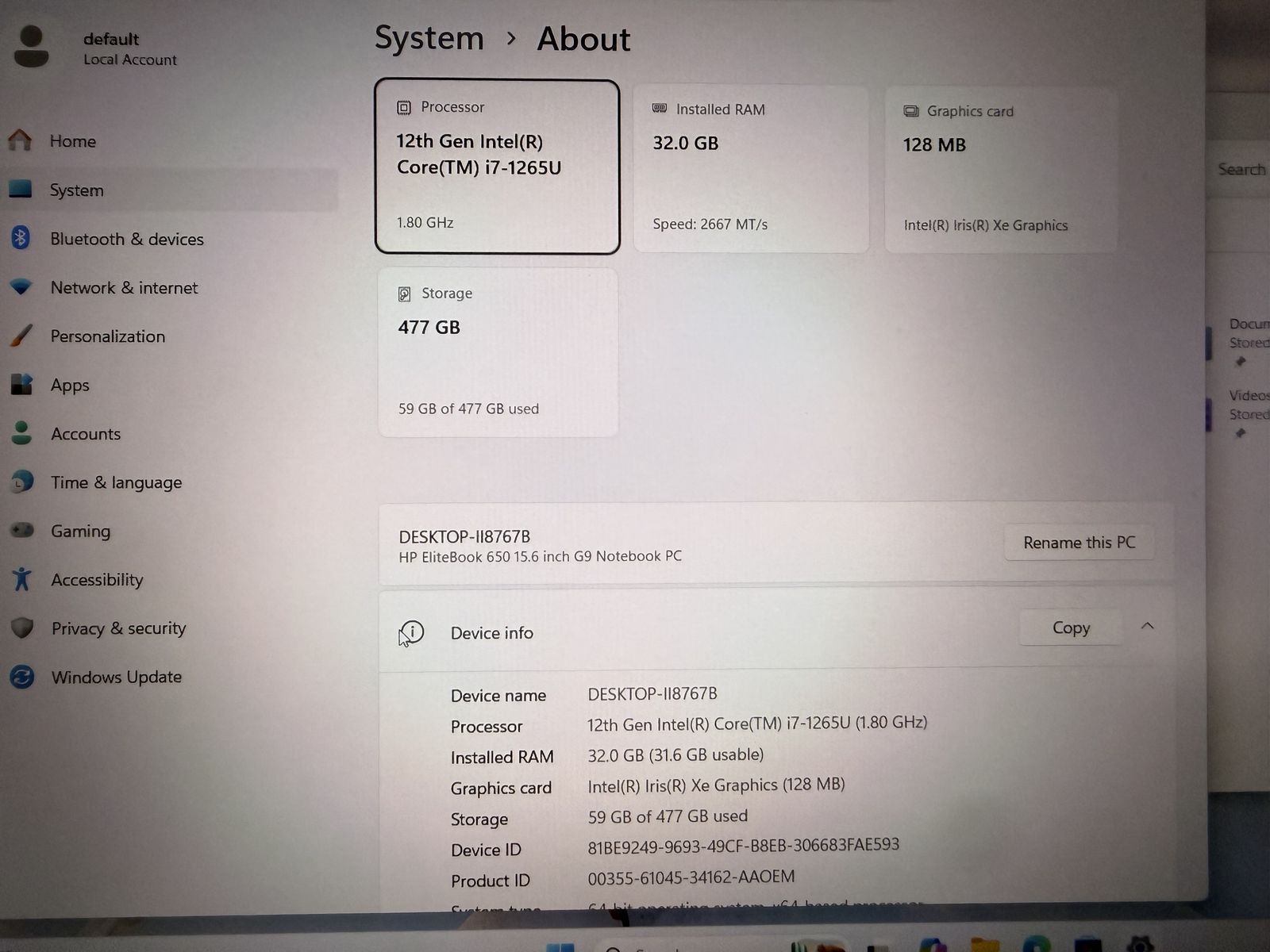Click the Bluetooth icon in the sidebar
Viewport: 1270px width, 952px height.
tap(21, 237)
